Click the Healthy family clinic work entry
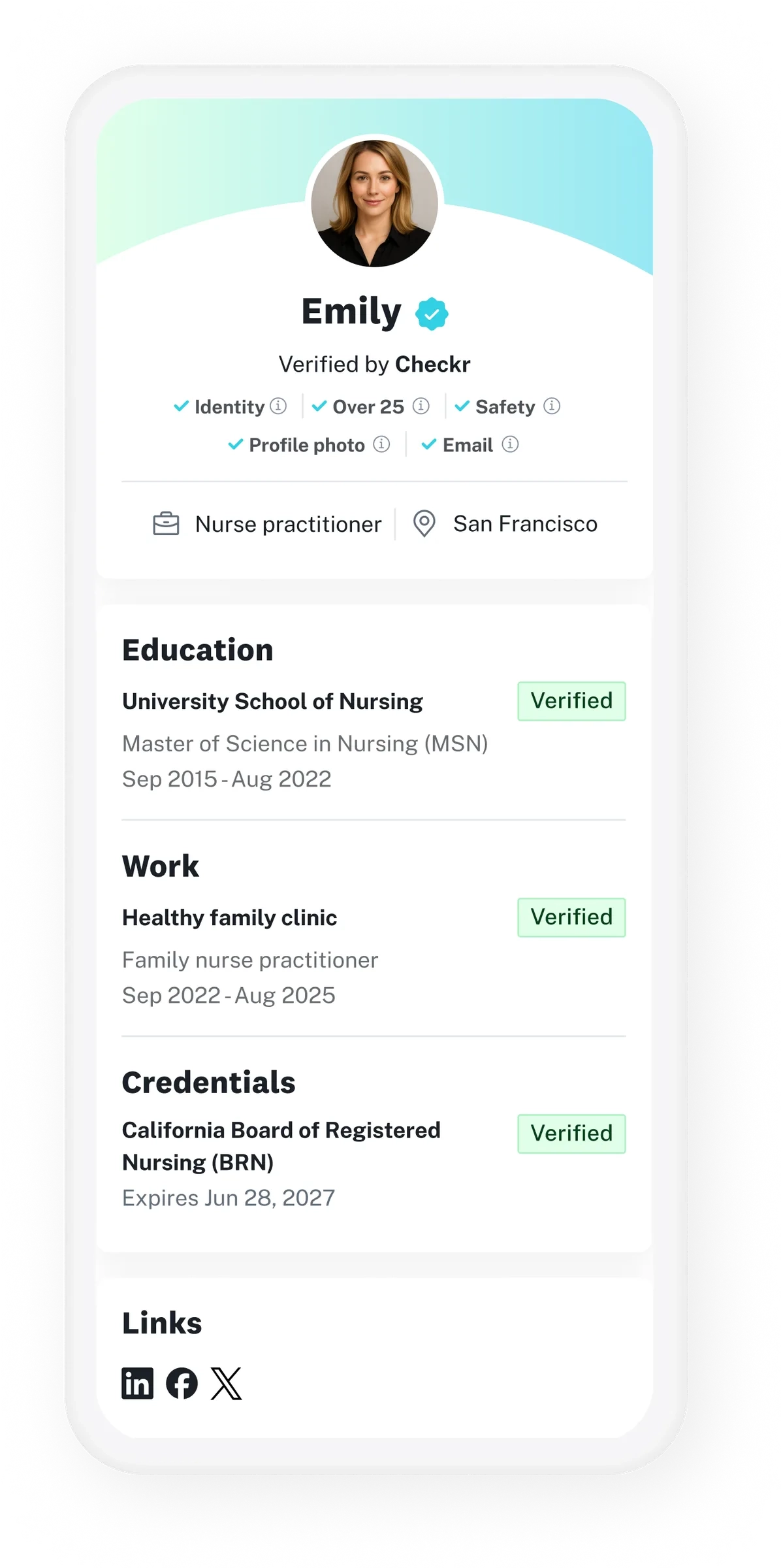The image size is (781, 1568). tap(374, 955)
